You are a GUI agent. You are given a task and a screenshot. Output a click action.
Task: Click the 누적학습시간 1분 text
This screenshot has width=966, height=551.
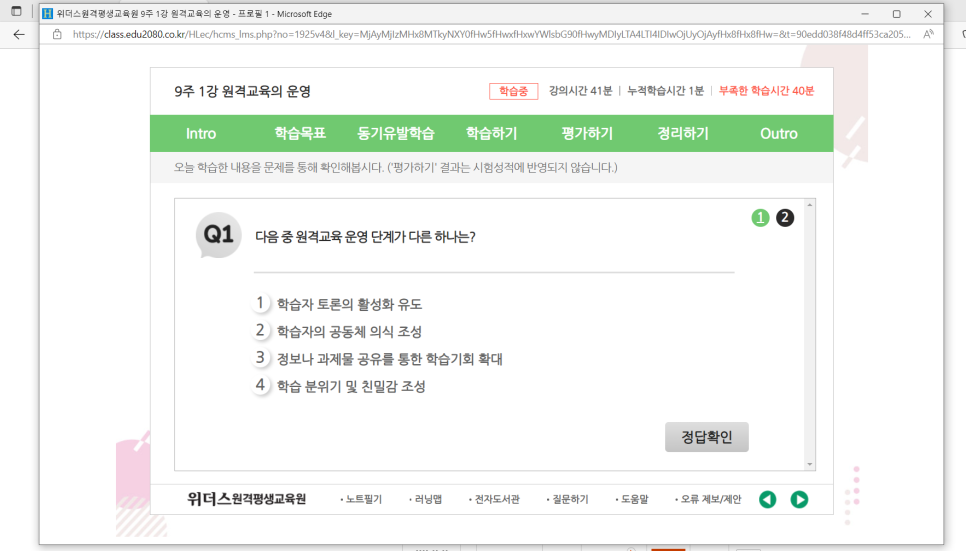click(x=665, y=91)
